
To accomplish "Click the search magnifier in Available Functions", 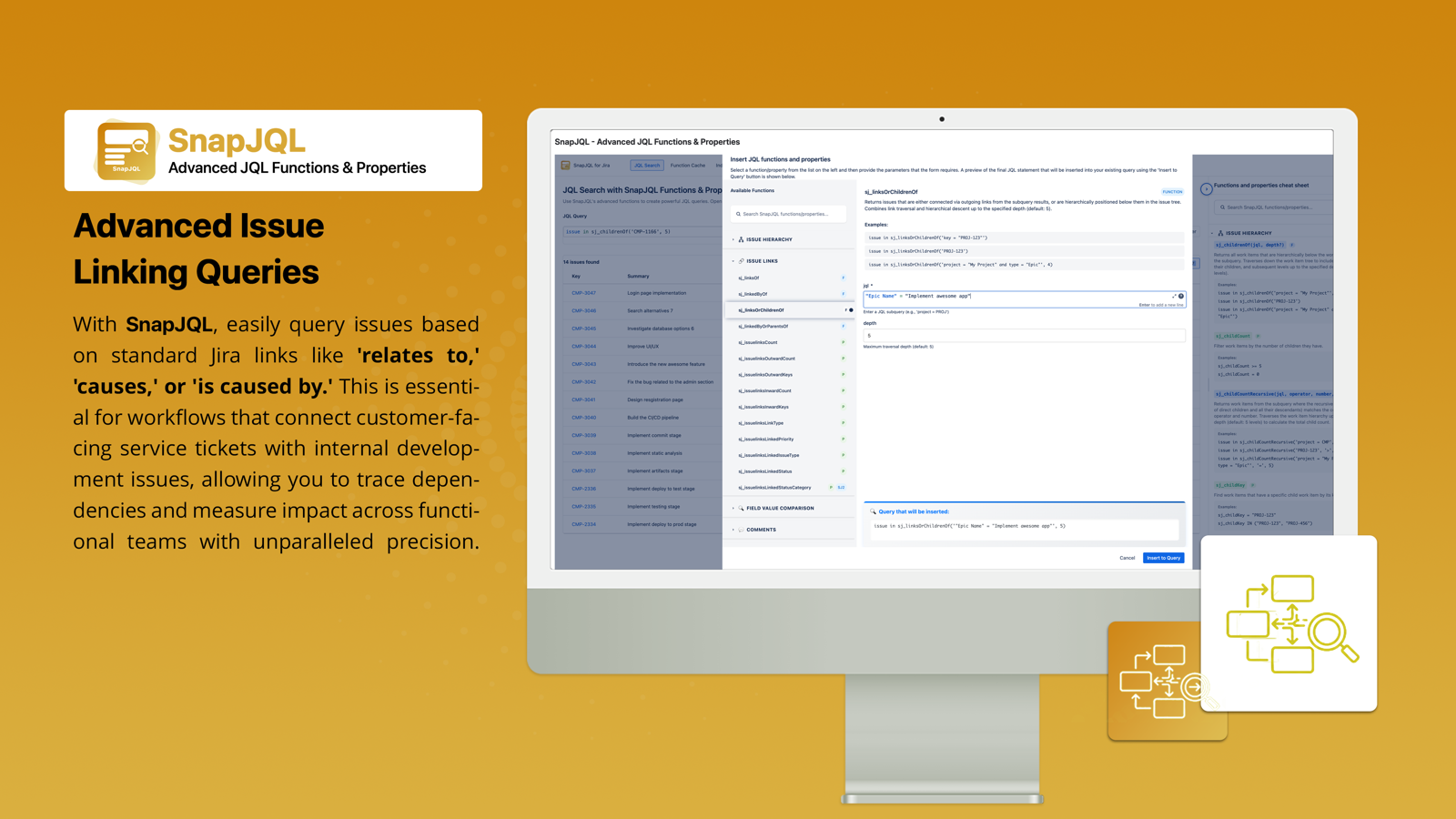I will [738, 214].
